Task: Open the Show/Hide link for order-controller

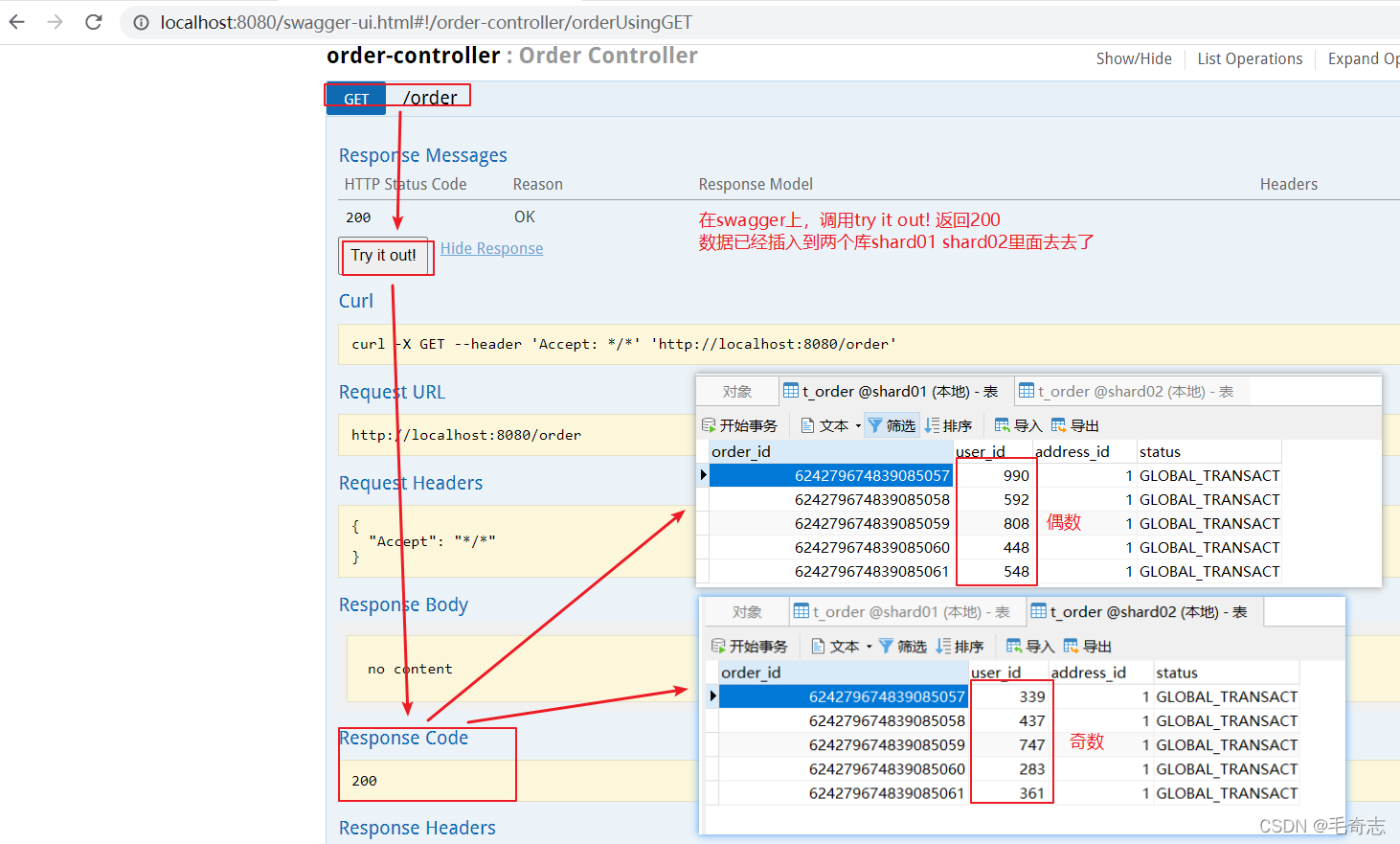Action: pos(1134,59)
